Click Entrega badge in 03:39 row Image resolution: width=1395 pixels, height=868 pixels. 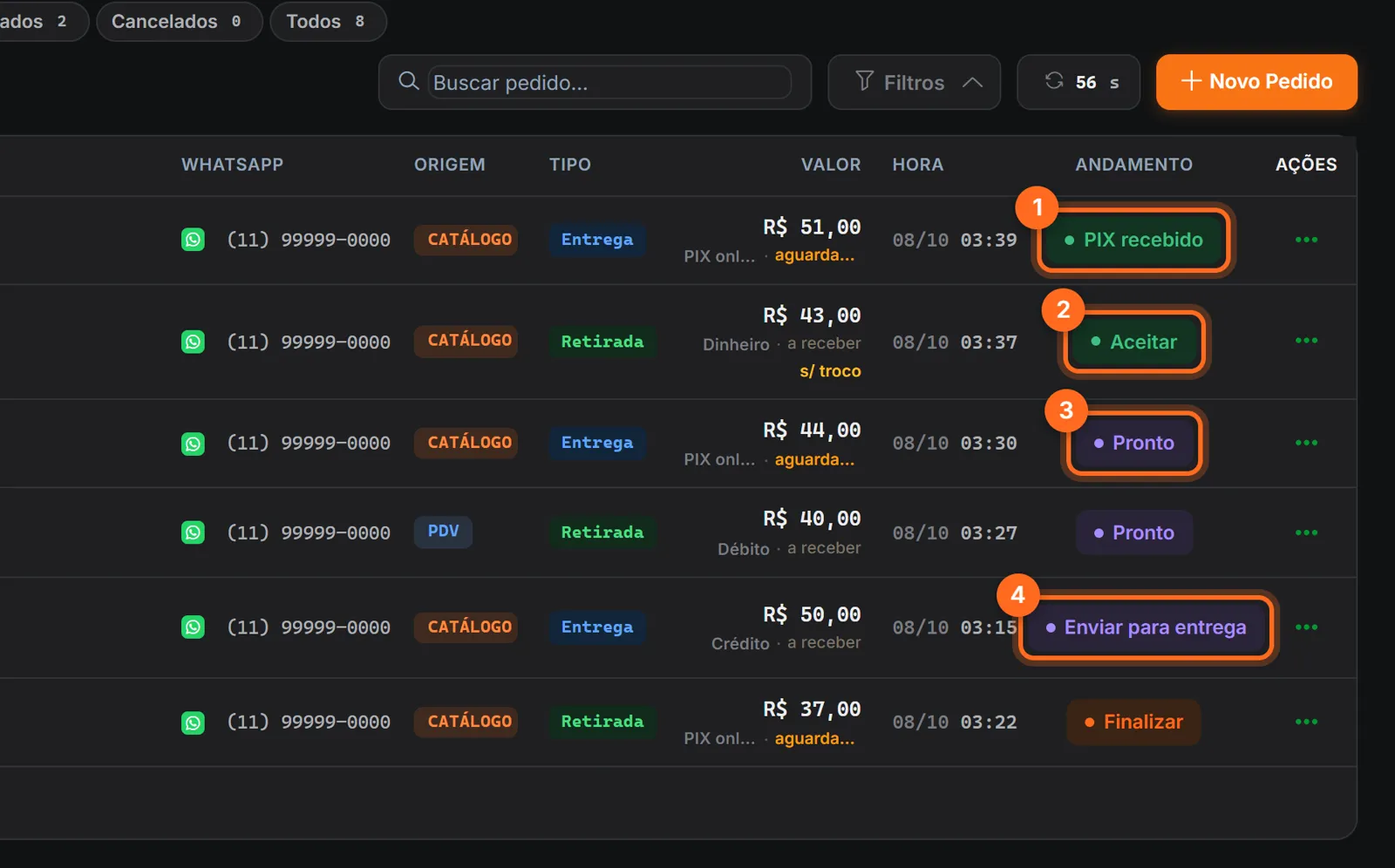pyautogui.click(x=597, y=240)
